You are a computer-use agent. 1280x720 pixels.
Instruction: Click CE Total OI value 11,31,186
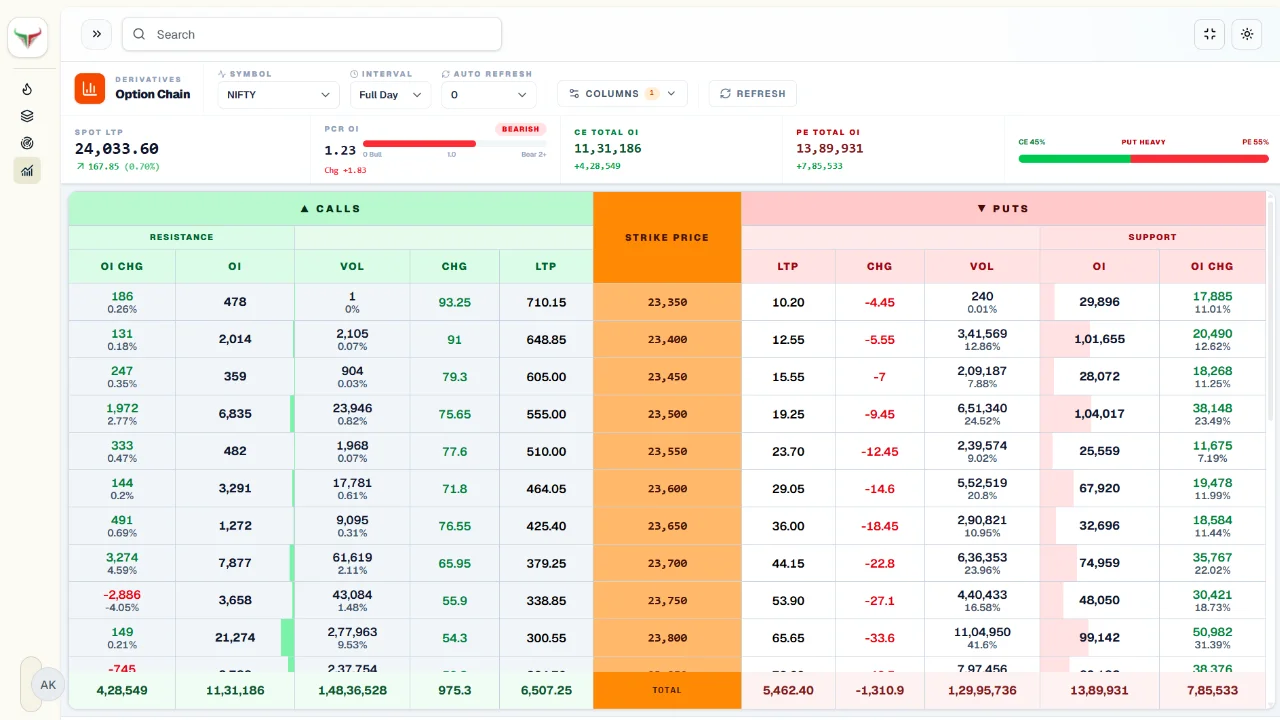[608, 149]
